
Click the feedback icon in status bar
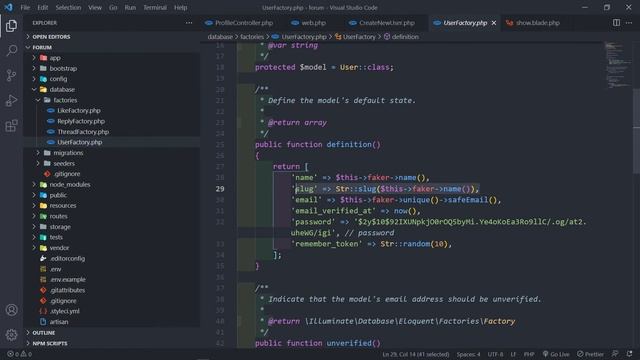615,354
